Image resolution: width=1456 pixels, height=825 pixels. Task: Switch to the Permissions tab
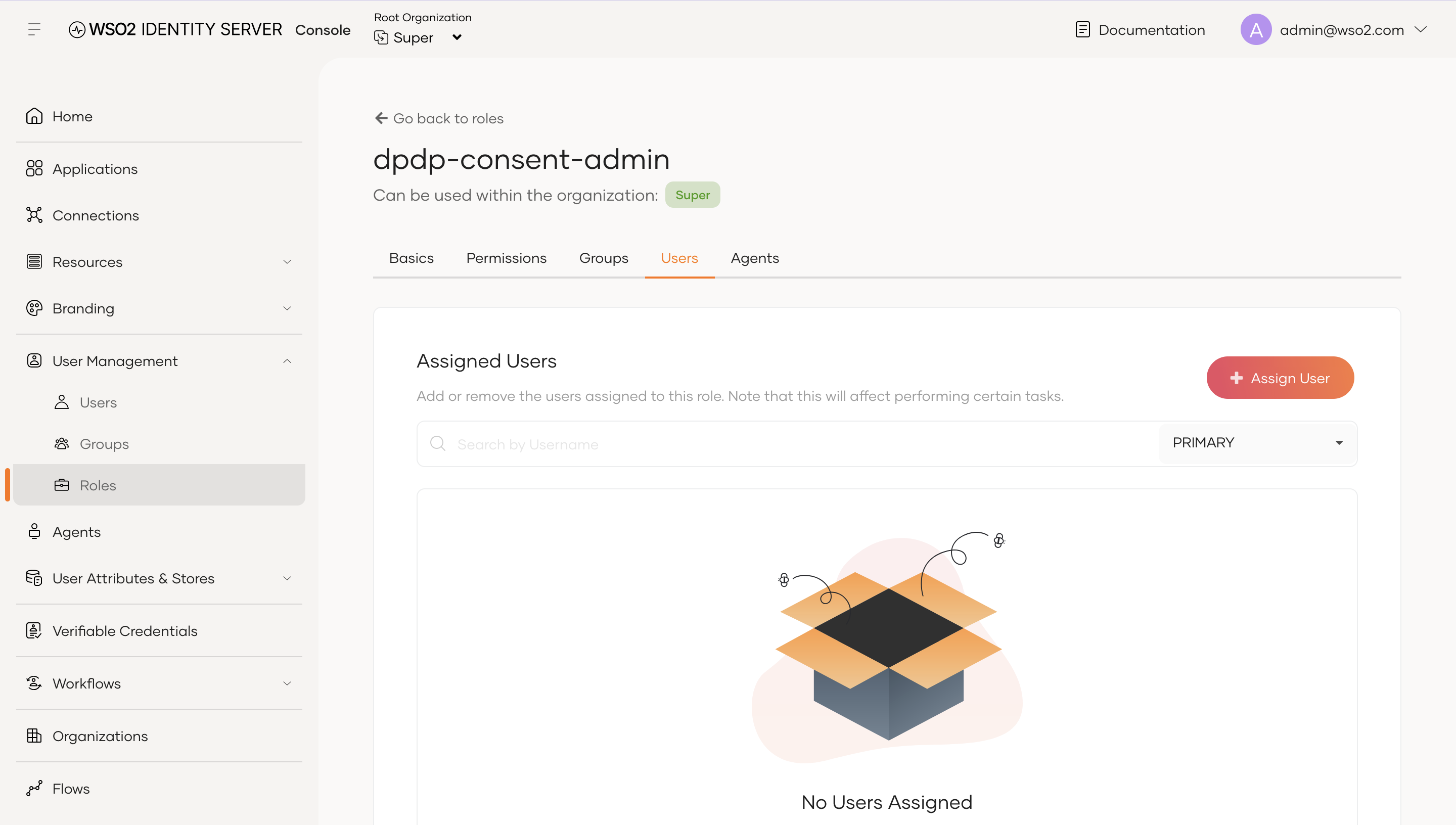tap(507, 258)
